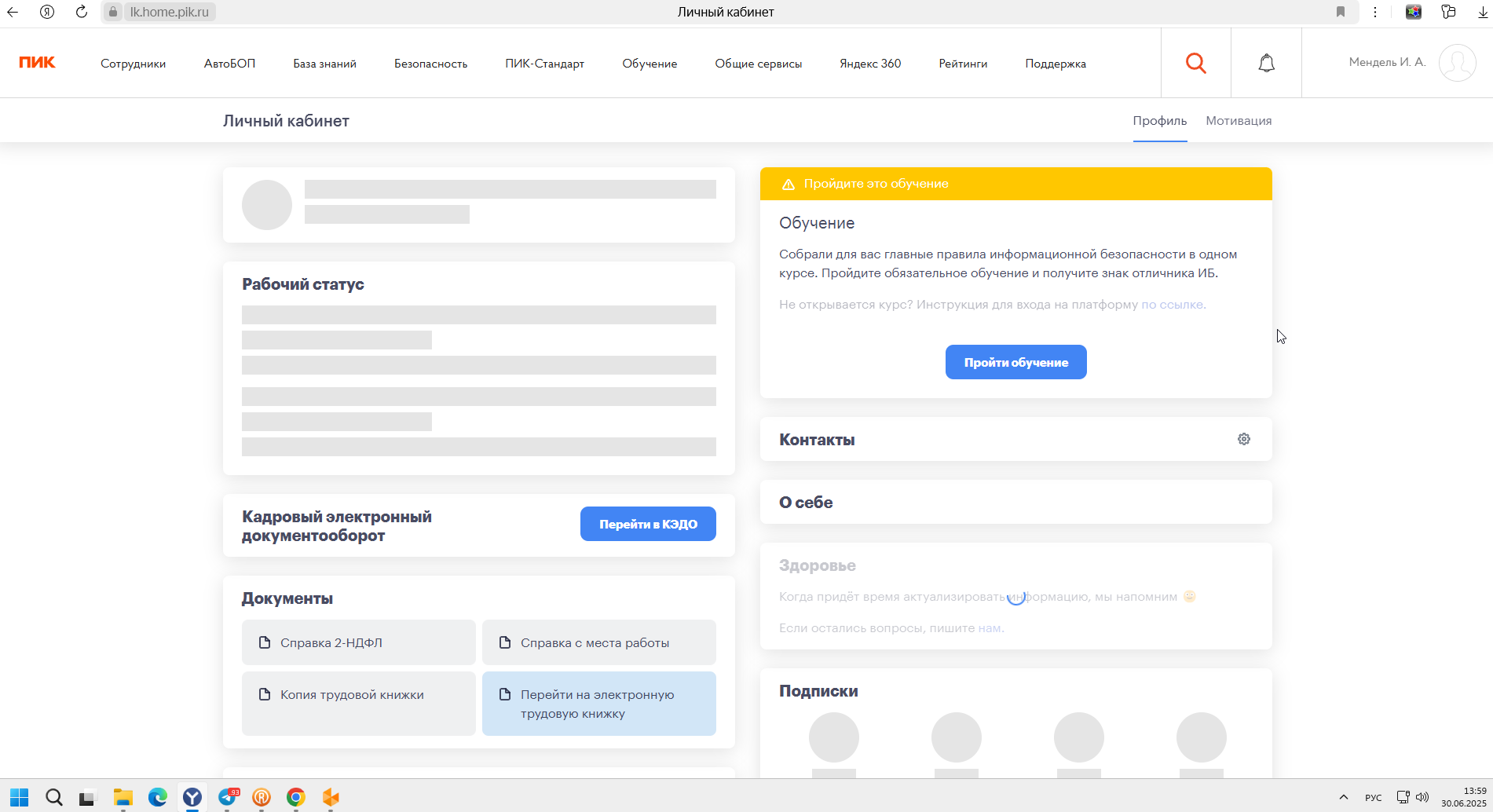
Task: Open Справка с места работы
Action: click(599, 642)
